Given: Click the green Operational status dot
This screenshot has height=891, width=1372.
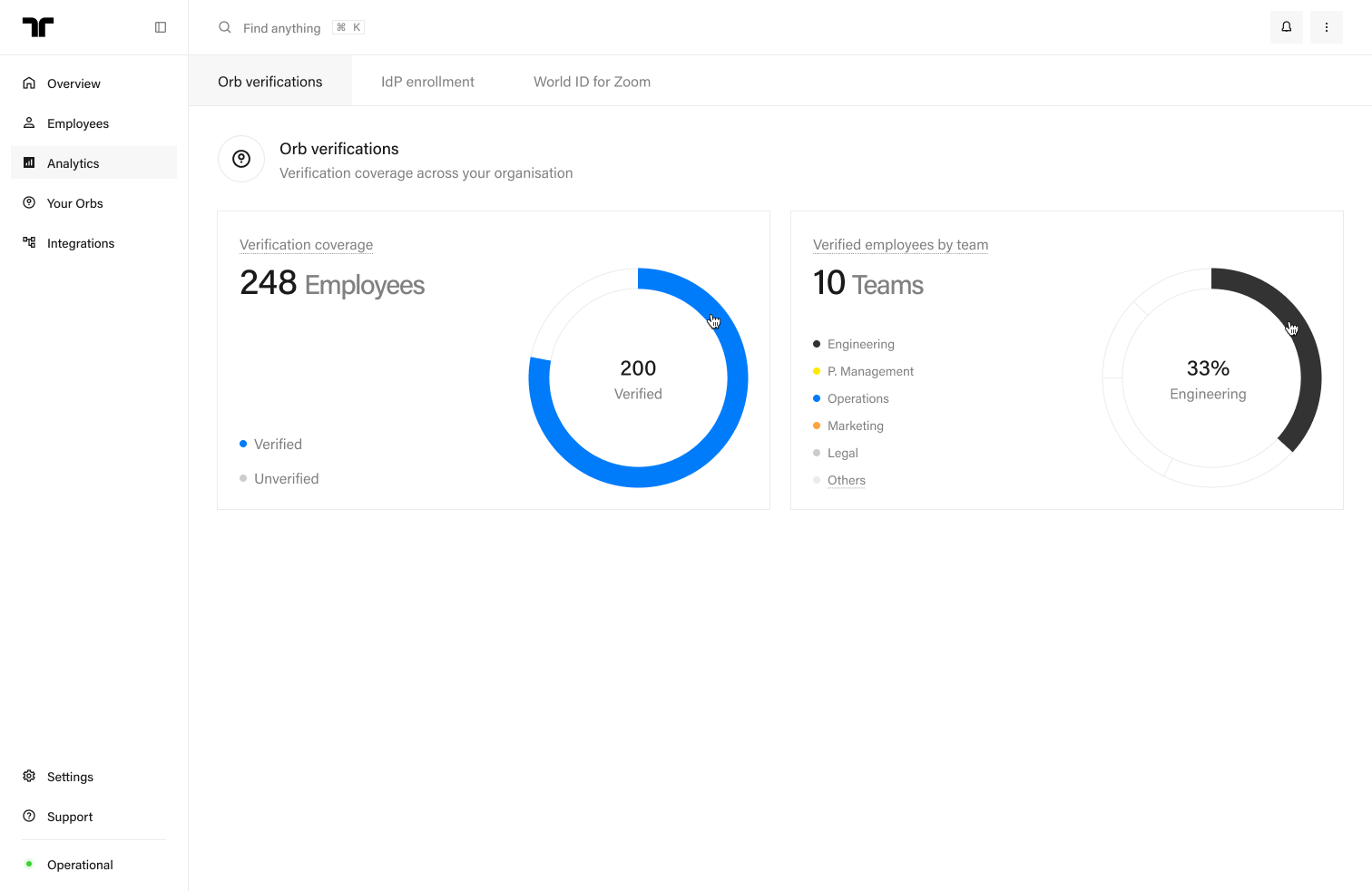Looking at the screenshot, I should [x=29, y=864].
